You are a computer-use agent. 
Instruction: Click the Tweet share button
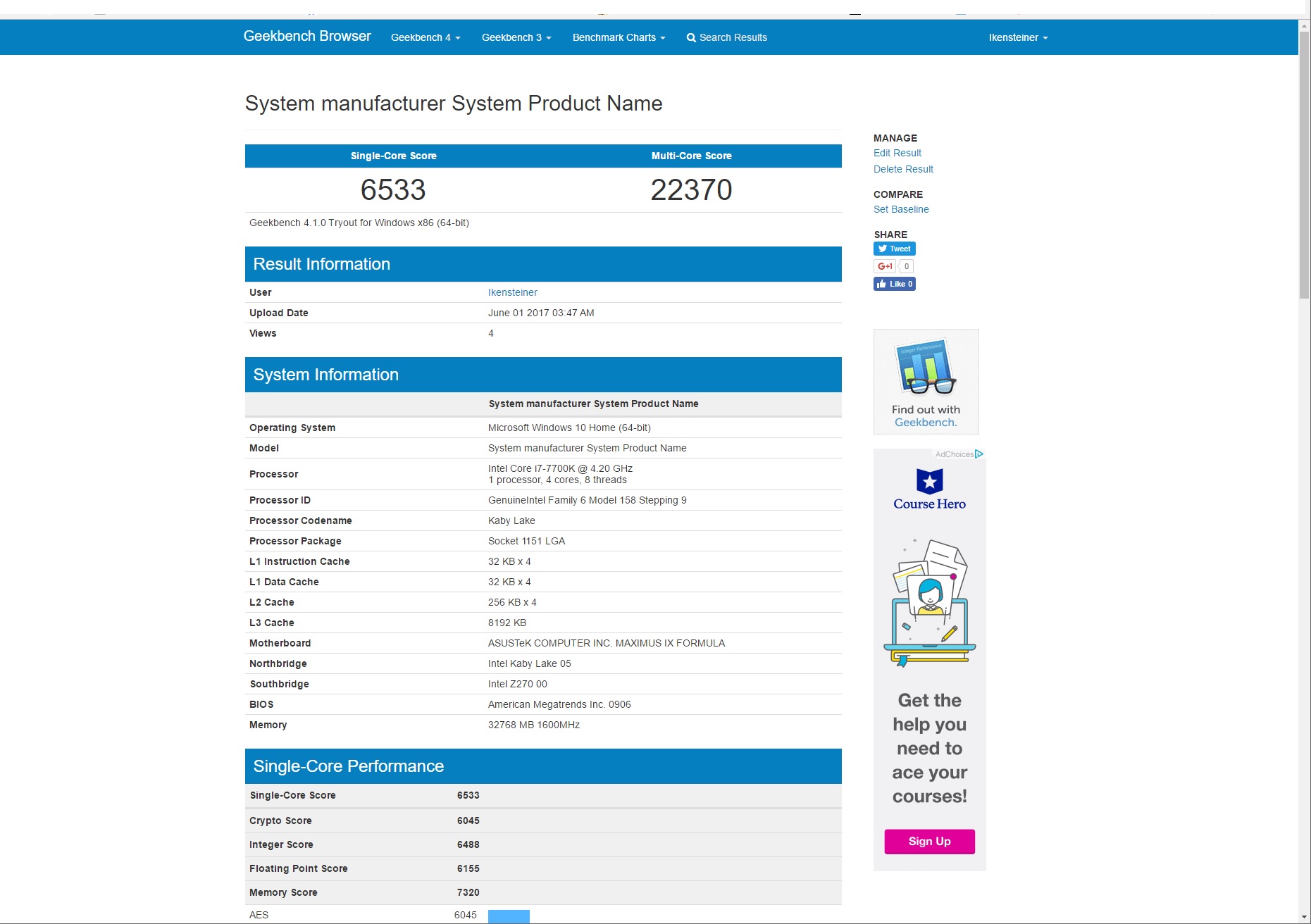point(895,249)
